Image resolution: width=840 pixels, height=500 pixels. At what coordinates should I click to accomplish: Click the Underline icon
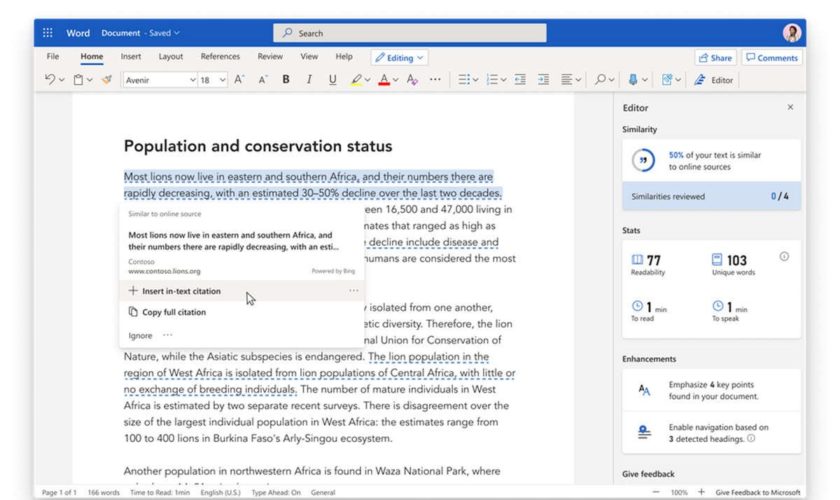(x=331, y=80)
